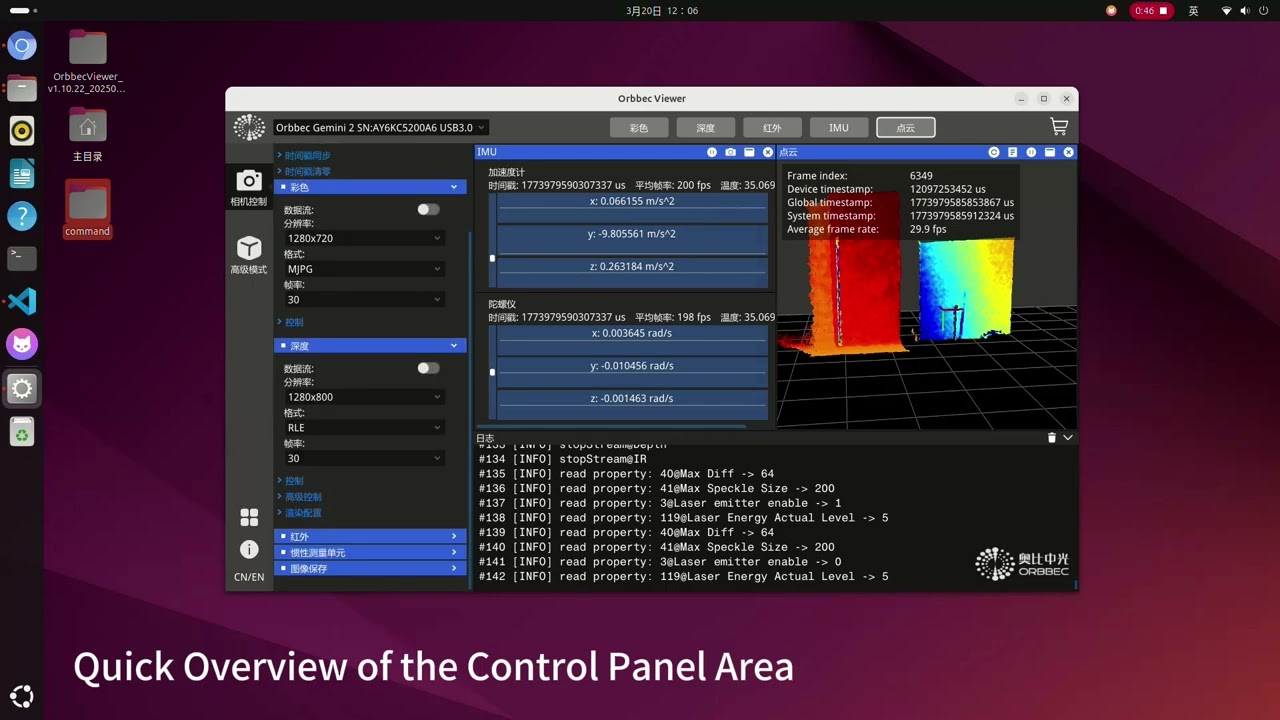Viewport: 1280px width, 720px height.
Task: Close the IMU panel
Action: click(768, 152)
